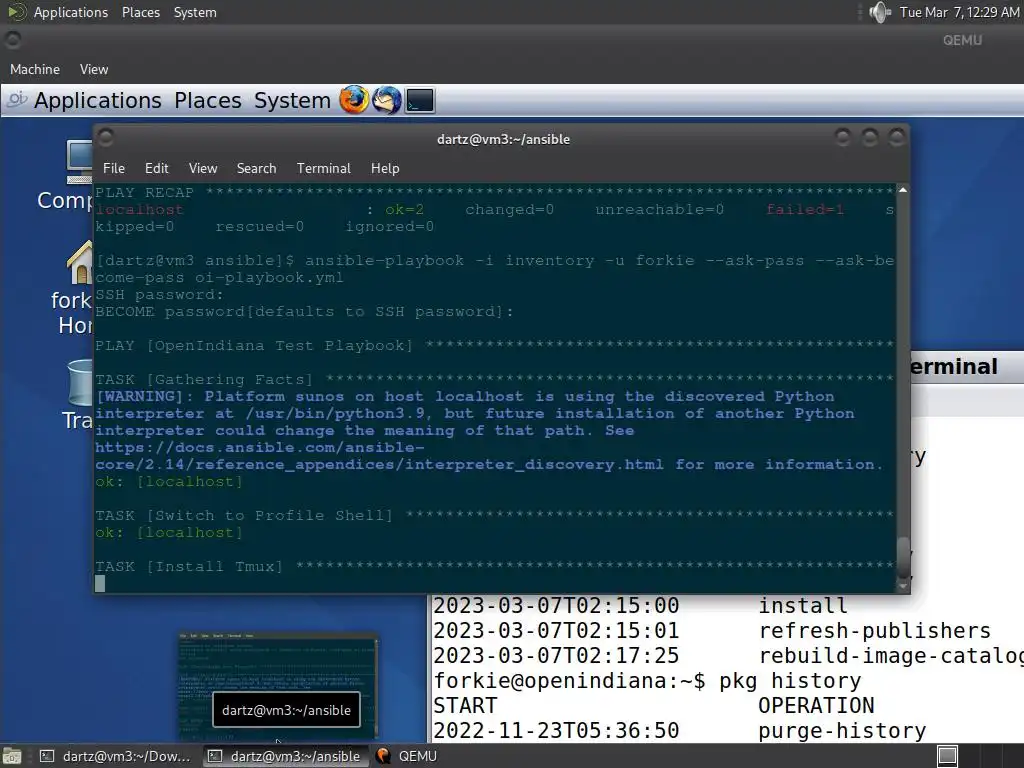This screenshot has height=768, width=1024.
Task: Click 'rebuild-image-catalog' entry in guest terminal
Action: pyautogui.click(x=891, y=656)
